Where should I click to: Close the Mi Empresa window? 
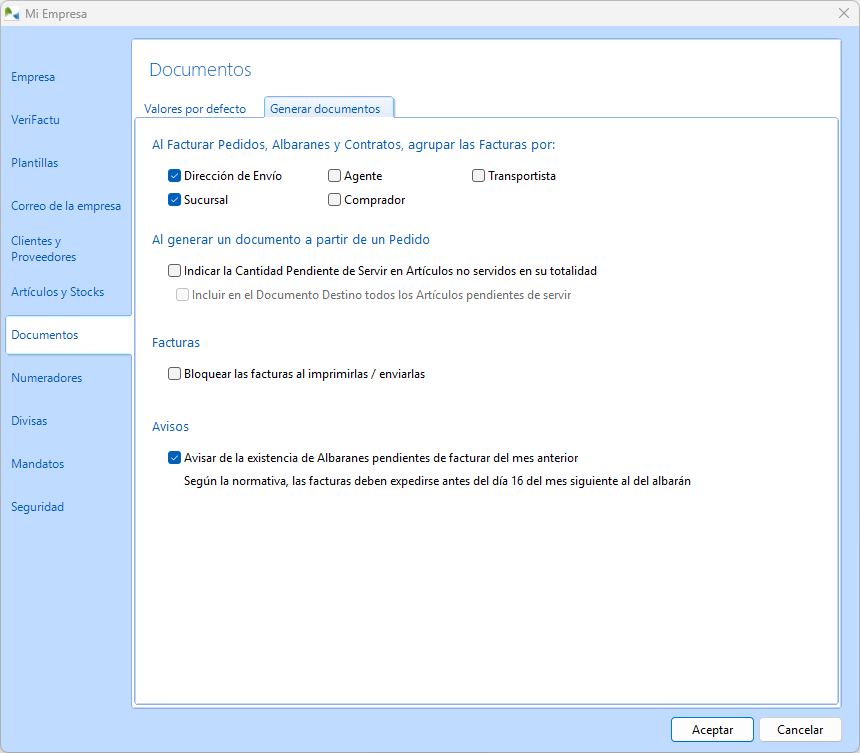point(842,13)
